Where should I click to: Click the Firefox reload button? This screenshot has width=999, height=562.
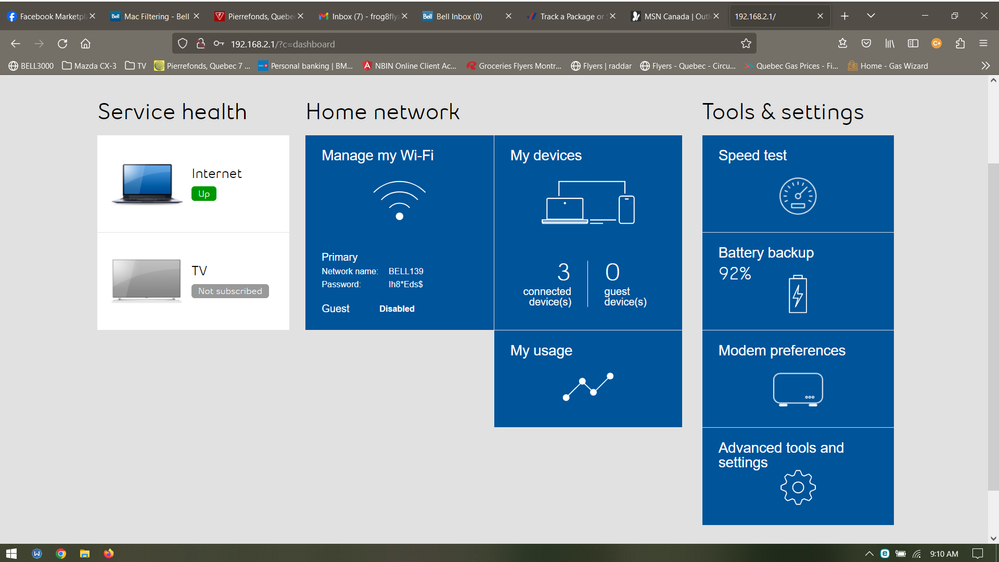[62, 44]
